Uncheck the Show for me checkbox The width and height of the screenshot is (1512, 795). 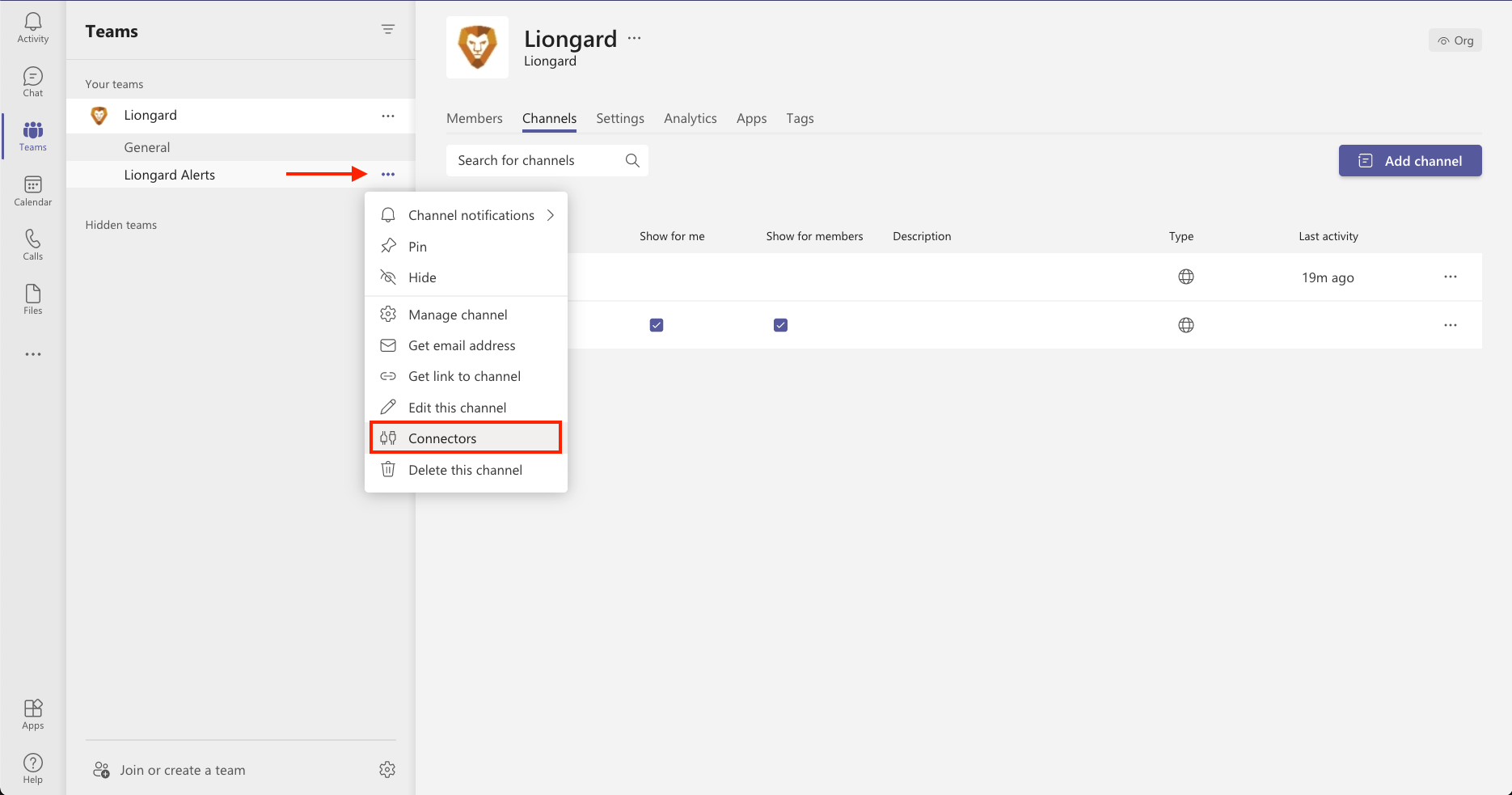(657, 325)
